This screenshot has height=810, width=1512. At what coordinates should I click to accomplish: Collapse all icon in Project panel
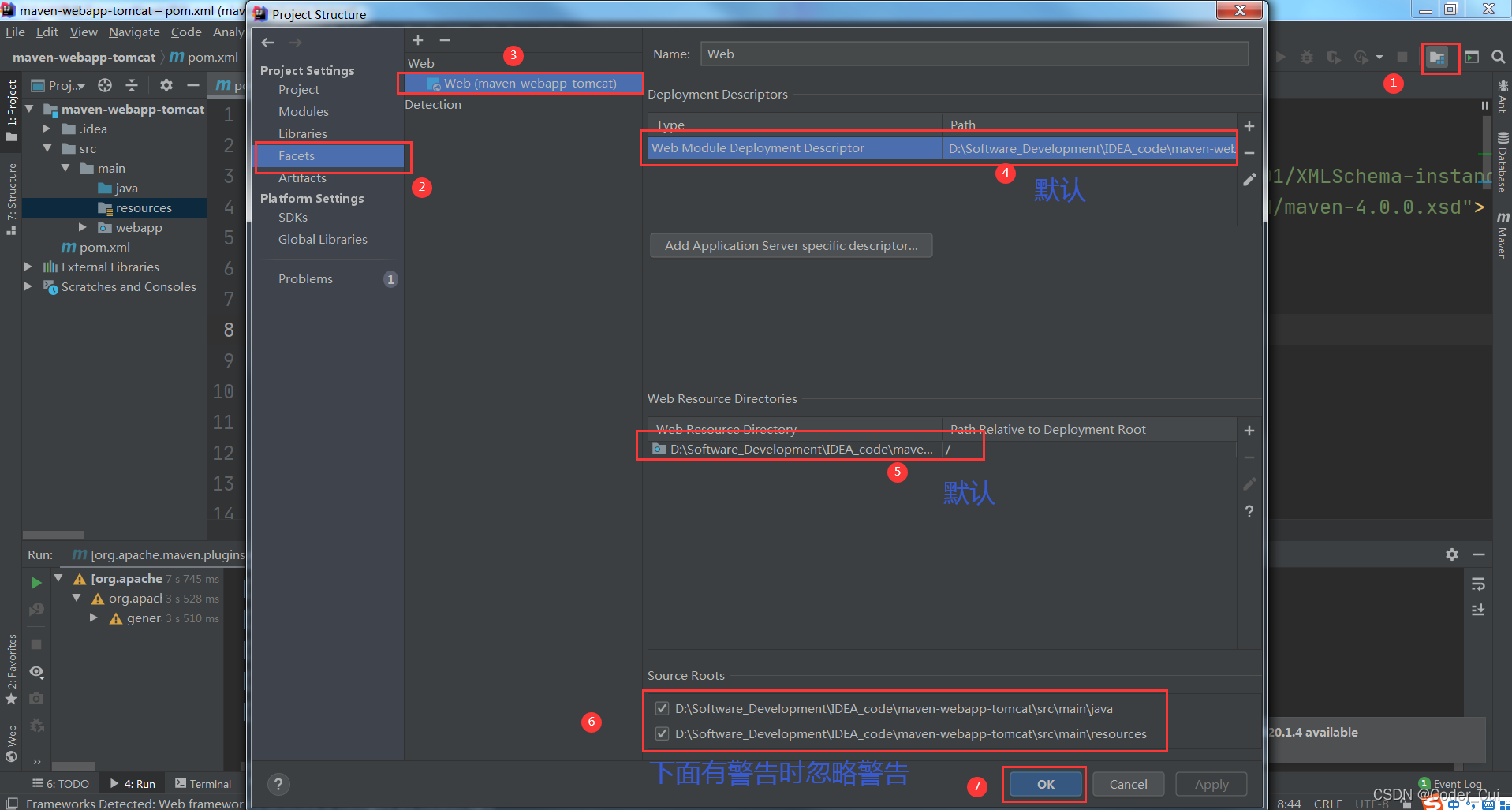(x=132, y=85)
